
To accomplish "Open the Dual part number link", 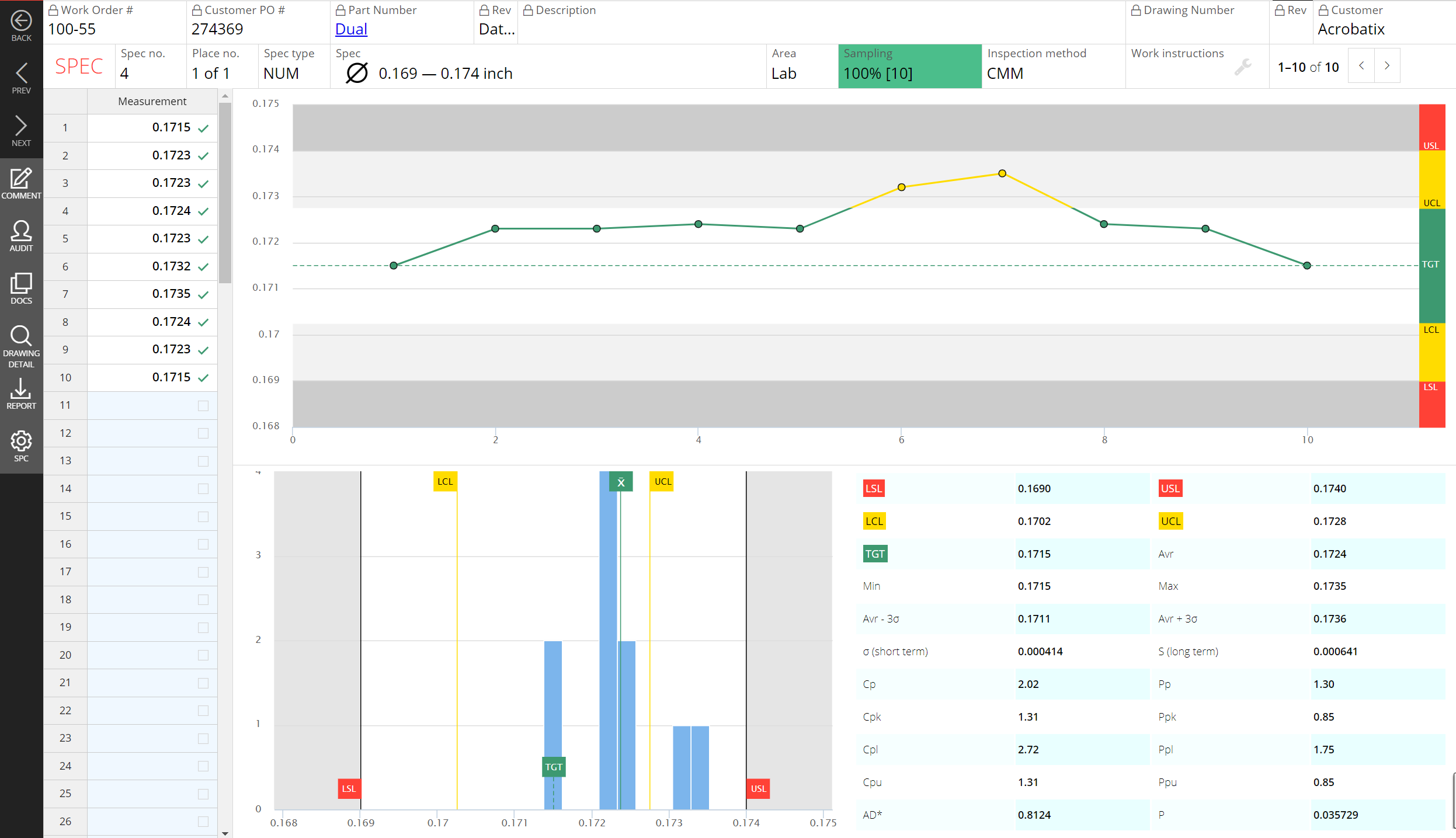I will (351, 29).
